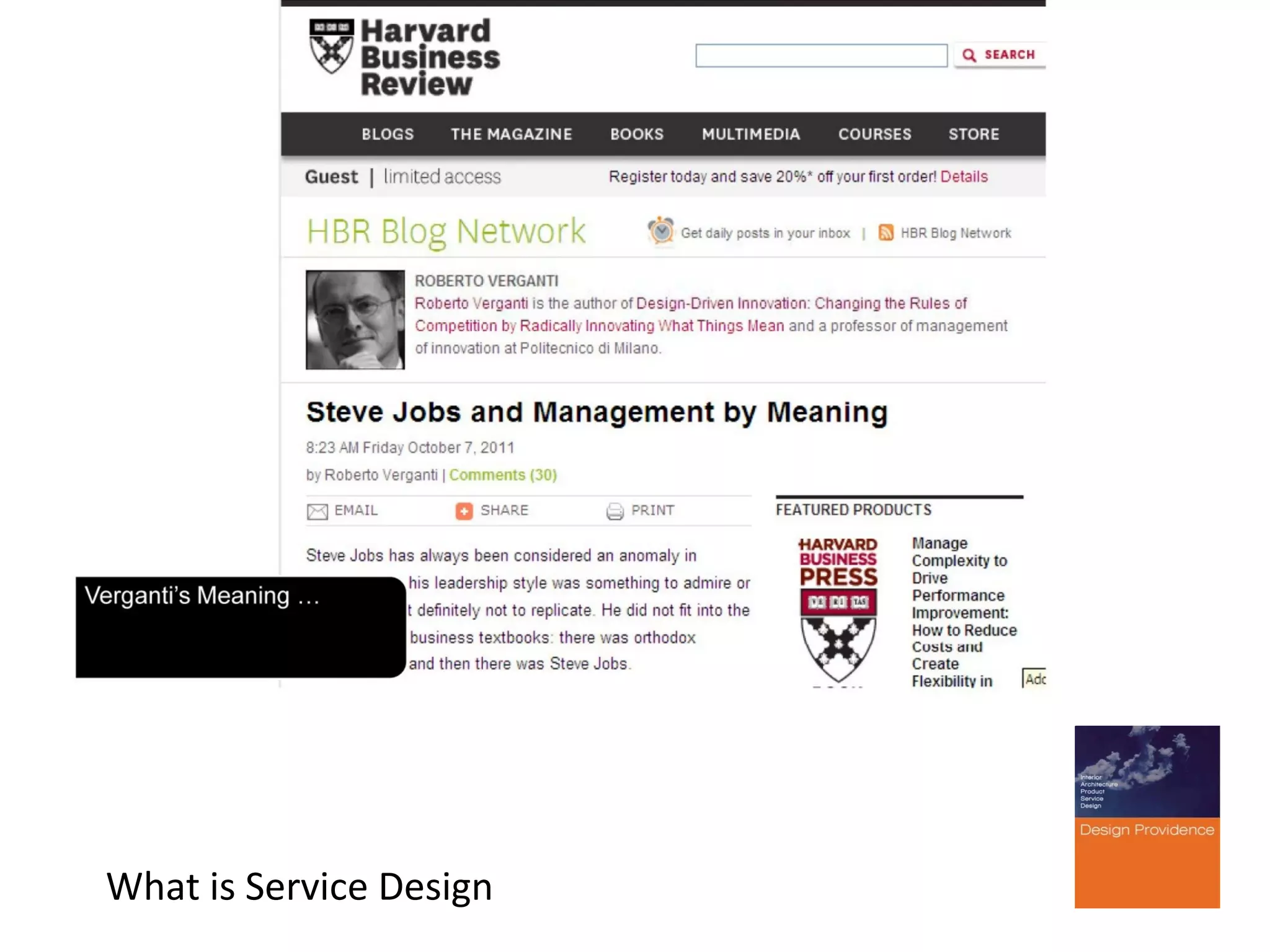Screen dimensions: 1270x952
Task: Click the article title Steve Jobs and Management by Meaning
Action: (x=597, y=413)
